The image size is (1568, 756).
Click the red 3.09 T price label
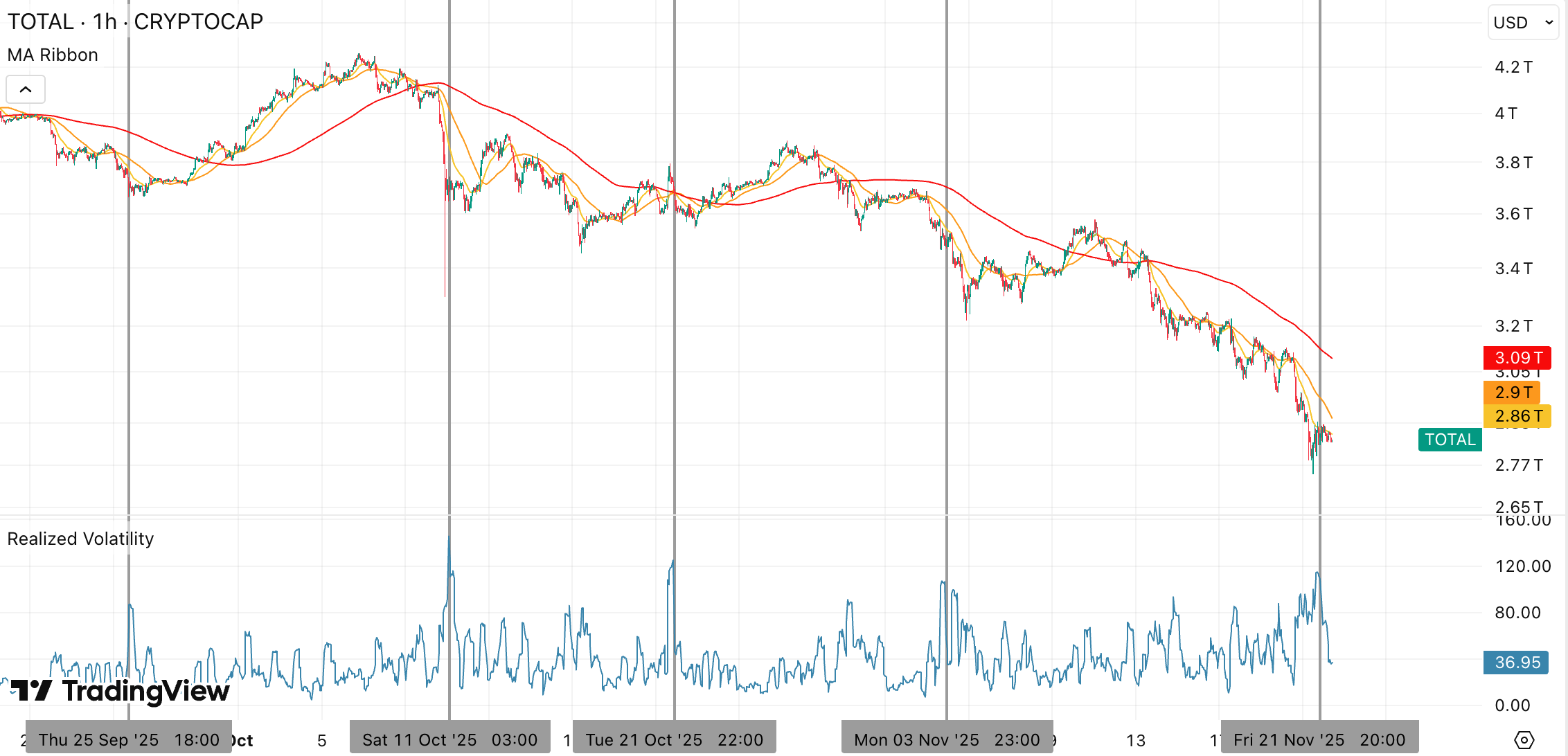point(1517,358)
